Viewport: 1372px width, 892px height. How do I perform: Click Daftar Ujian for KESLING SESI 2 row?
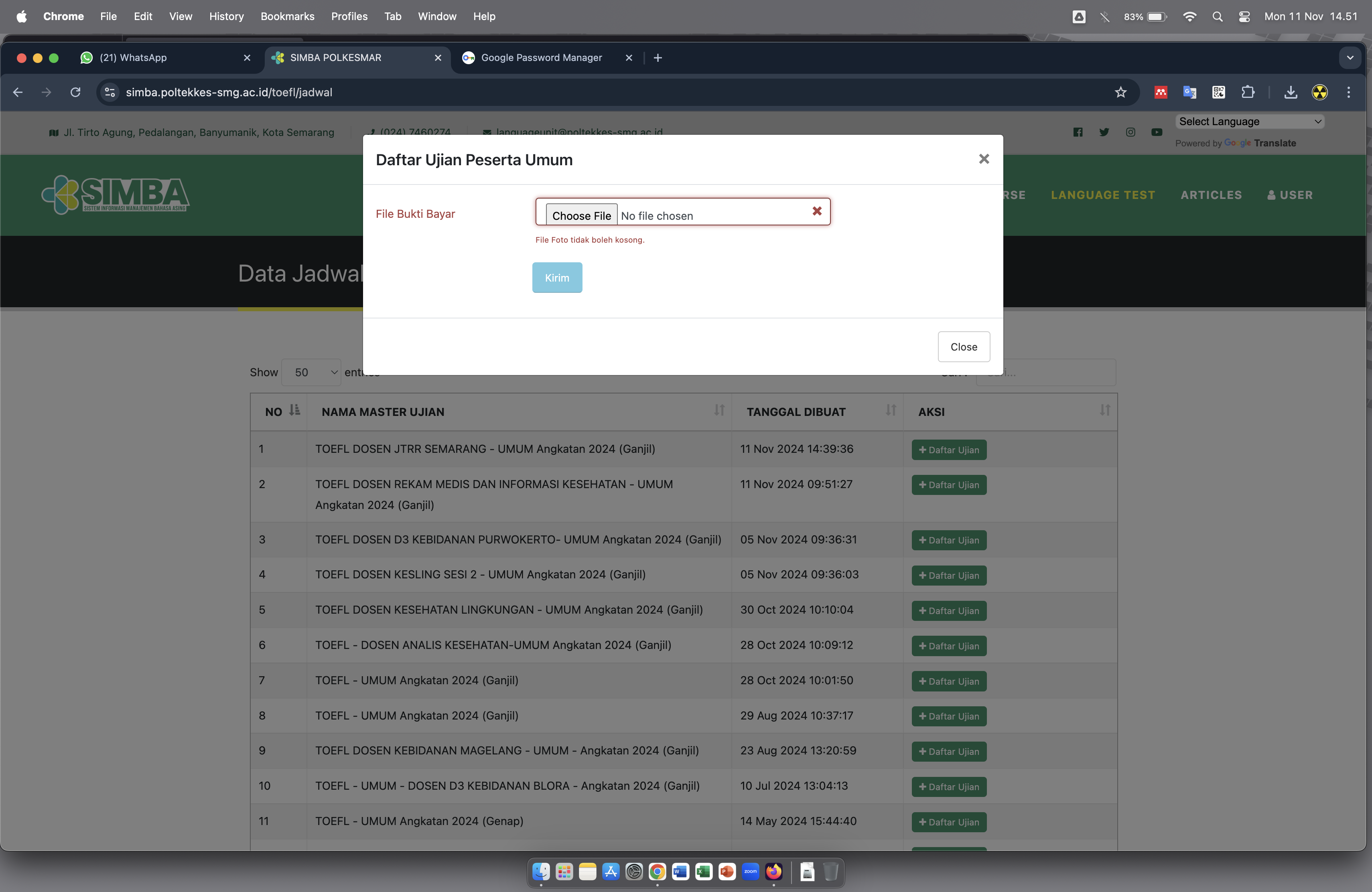coord(949,576)
